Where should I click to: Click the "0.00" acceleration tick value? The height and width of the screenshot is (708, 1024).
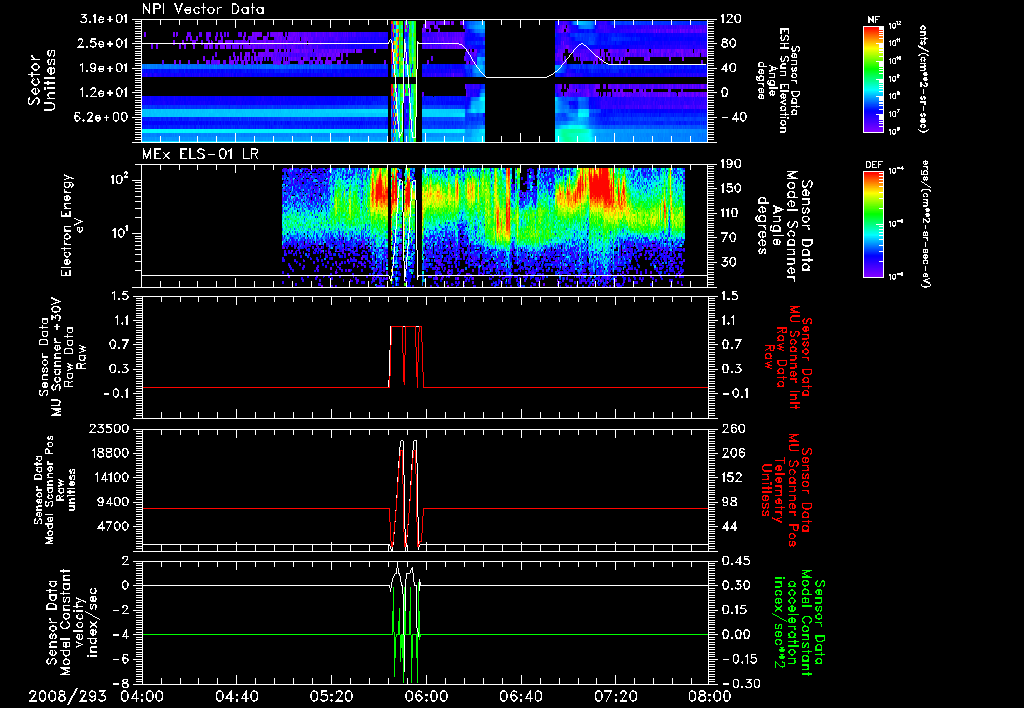click(735, 635)
